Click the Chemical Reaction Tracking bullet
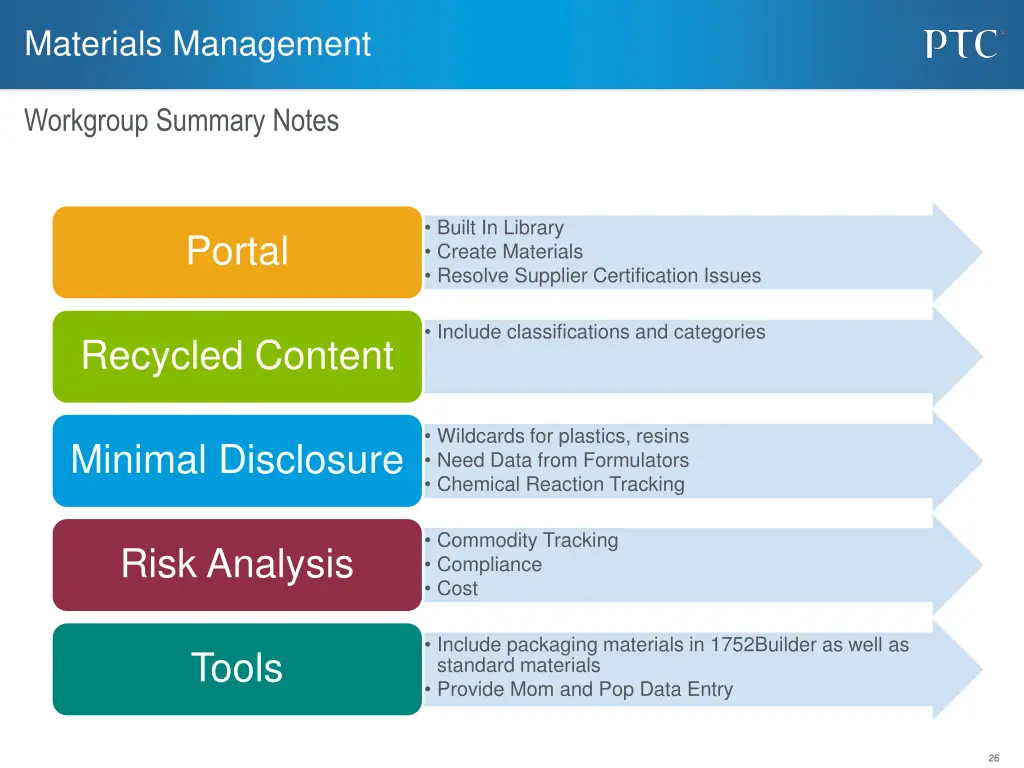Screen dimensions: 1024x768 coord(558,485)
